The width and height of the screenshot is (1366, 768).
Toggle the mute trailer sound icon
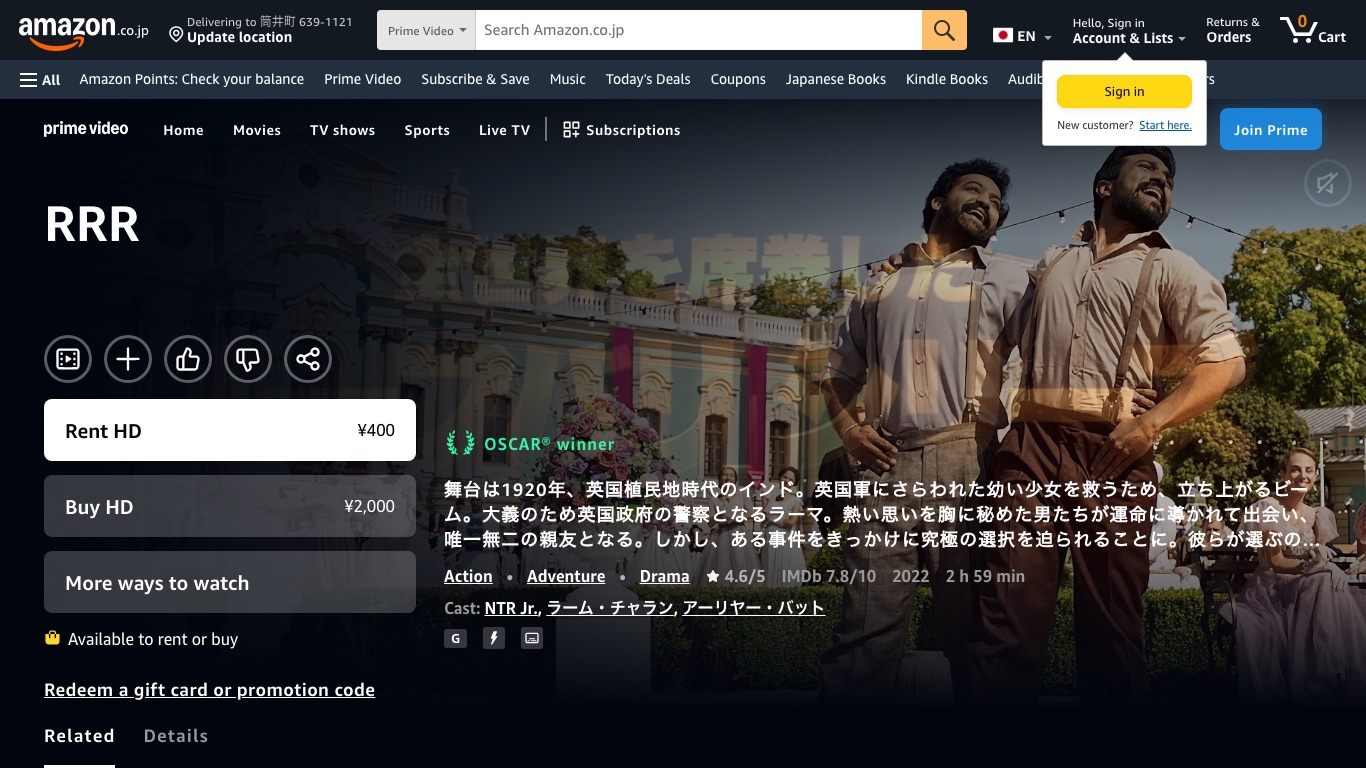click(1328, 183)
